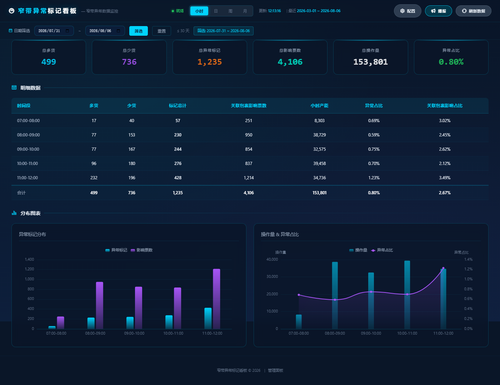Click the KPI card showing 153,801
The image size is (500, 385).
pos(371,57)
